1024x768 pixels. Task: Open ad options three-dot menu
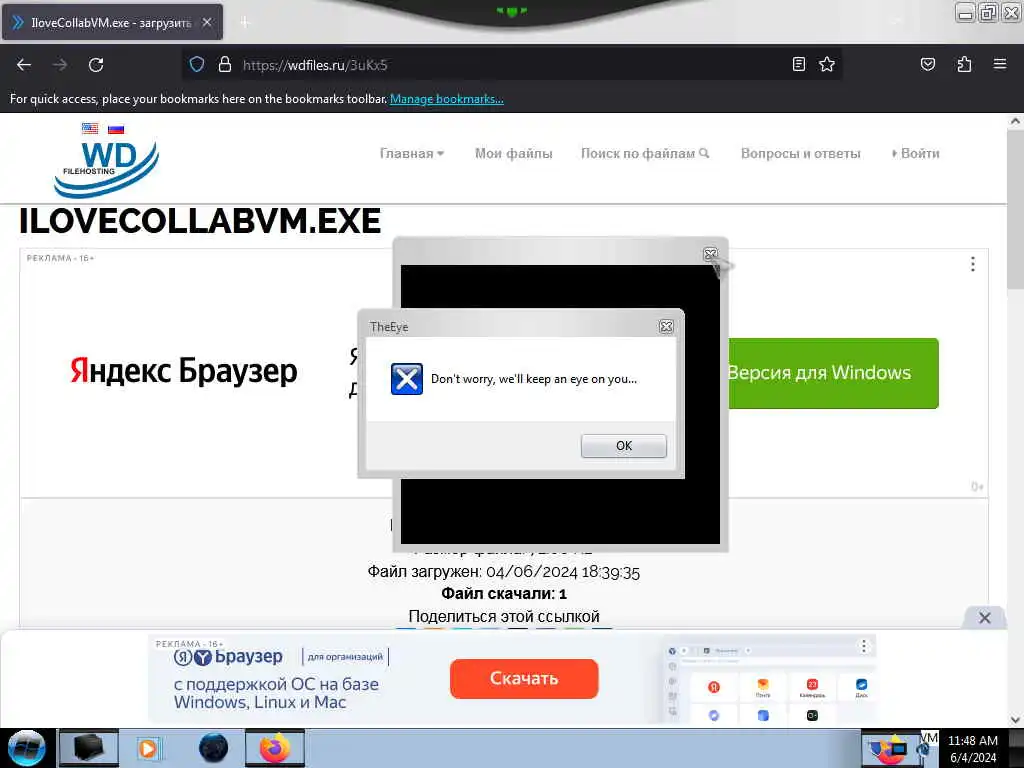pyautogui.click(x=972, y=264)
